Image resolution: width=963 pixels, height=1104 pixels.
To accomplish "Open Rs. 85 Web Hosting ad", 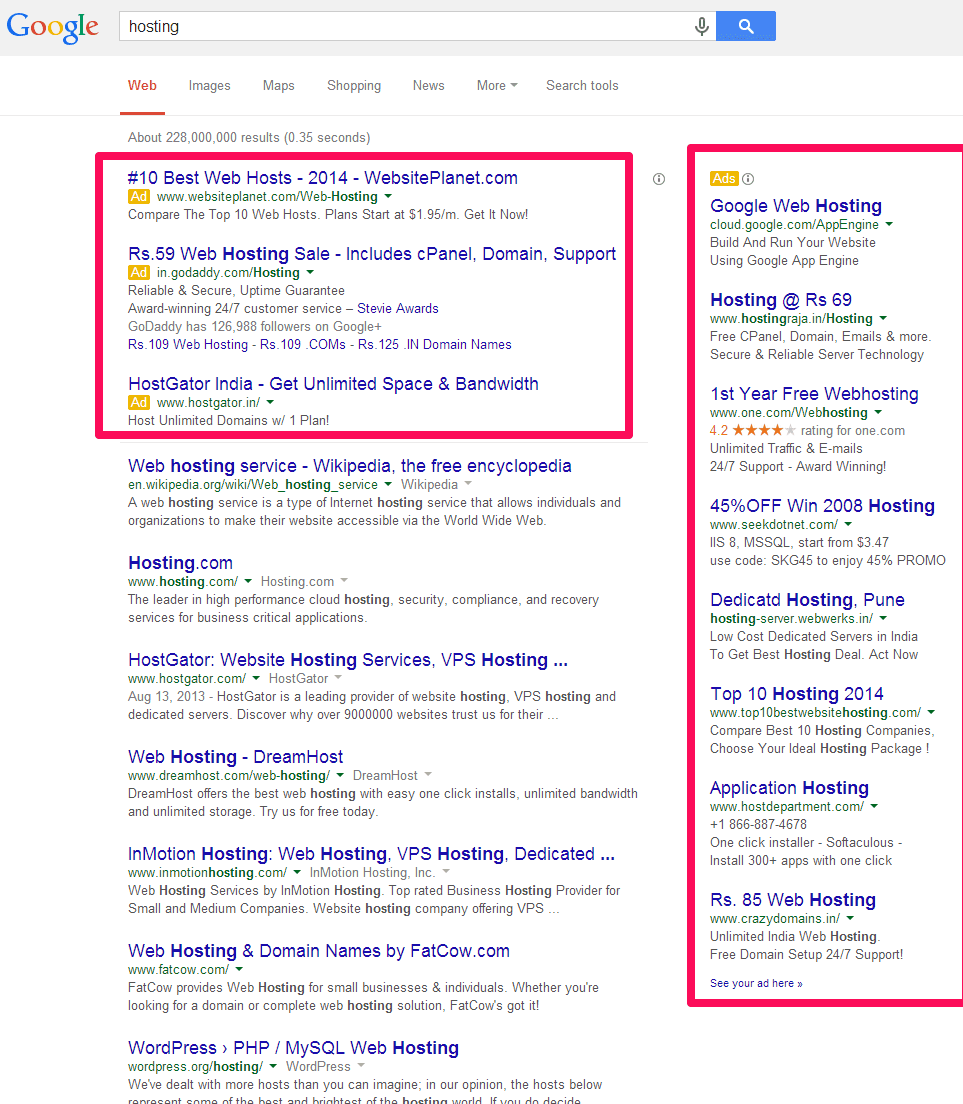I will pos(793,900).
